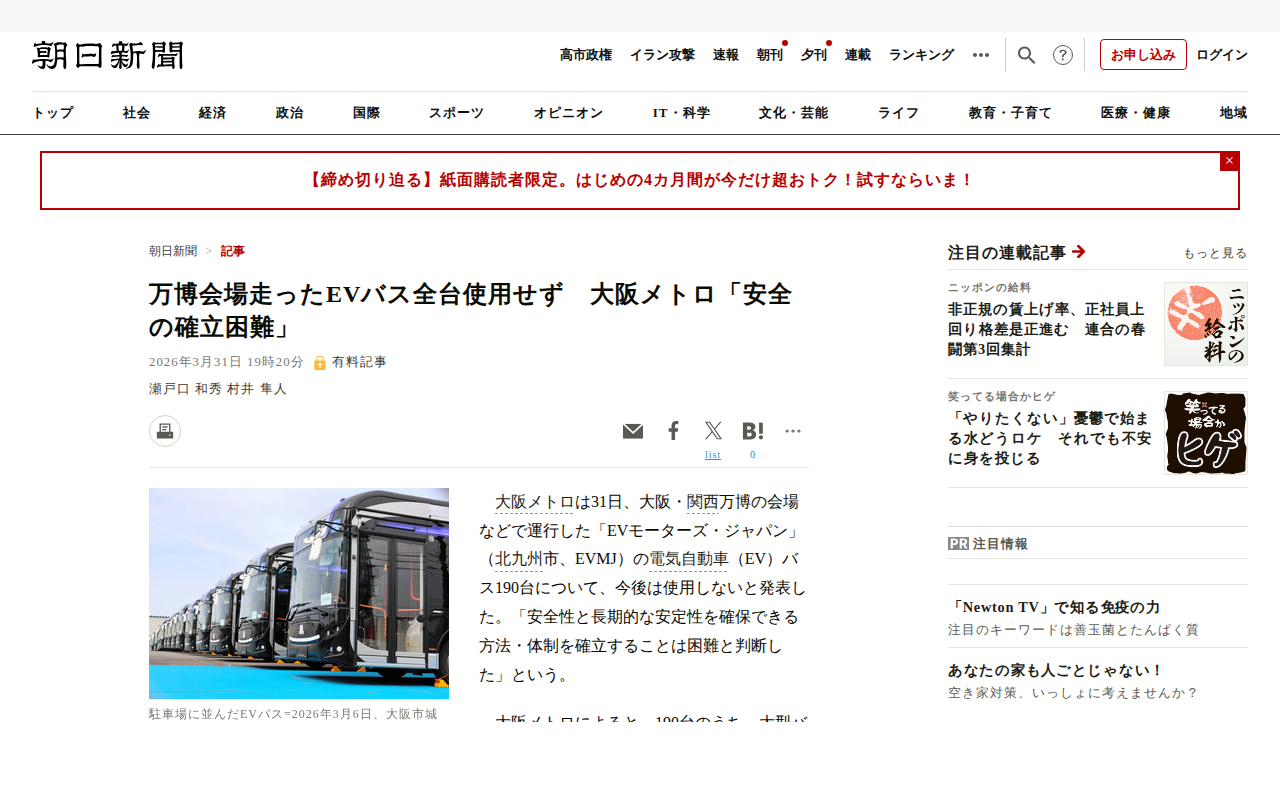Open the 「やりたくない」憂鬱 article headline

1049,438
